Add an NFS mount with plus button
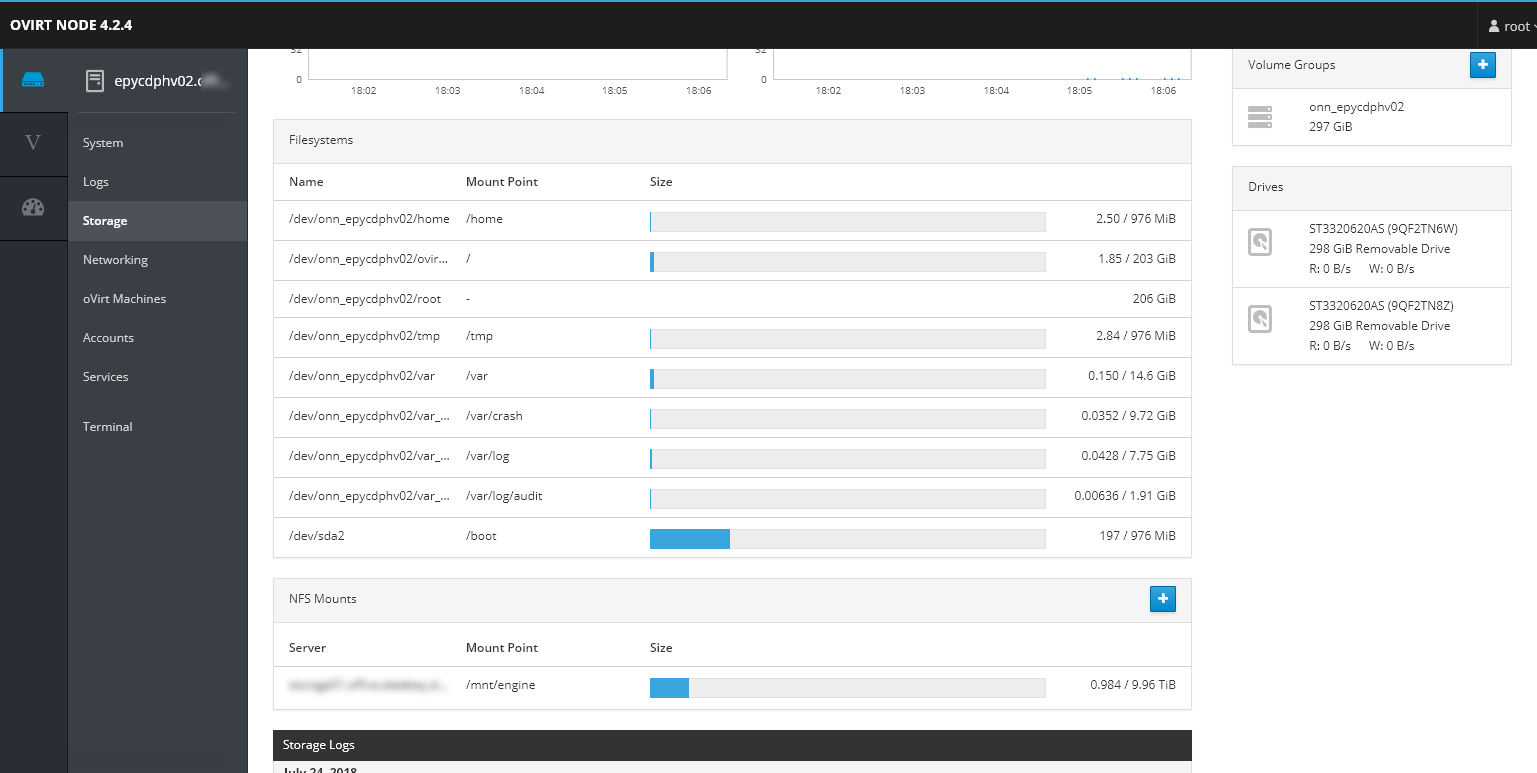Image resolution: width=1537 pixels, height=773 pixels. (x=1162, y=599)
